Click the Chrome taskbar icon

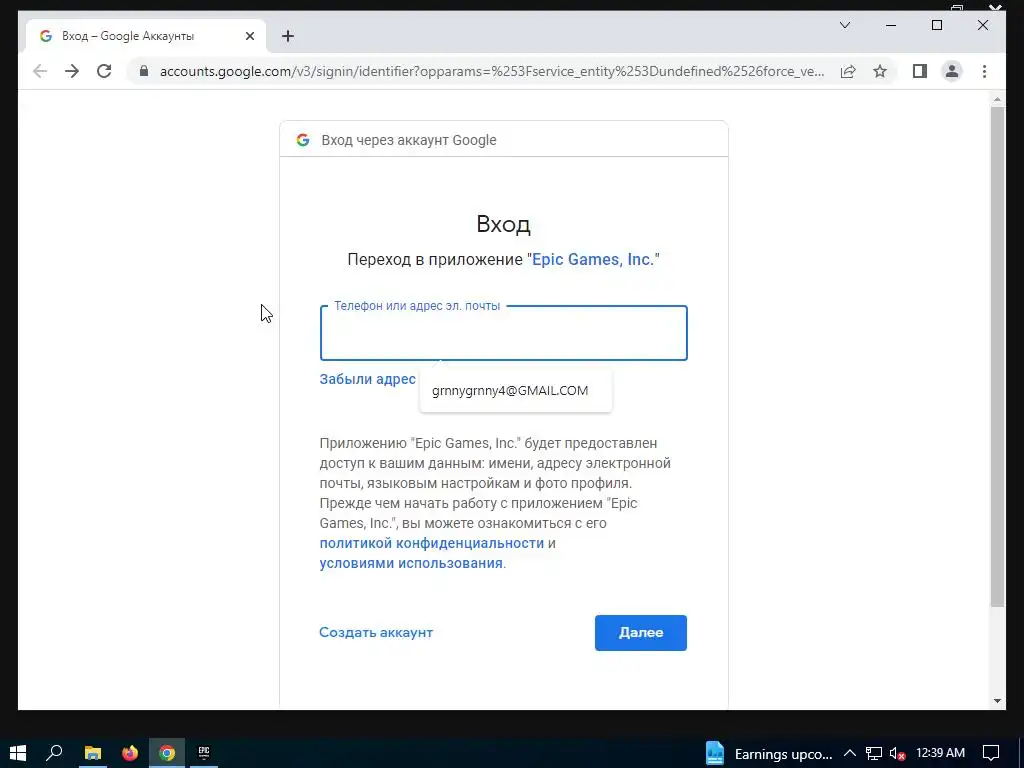click(x=167, y=753)
